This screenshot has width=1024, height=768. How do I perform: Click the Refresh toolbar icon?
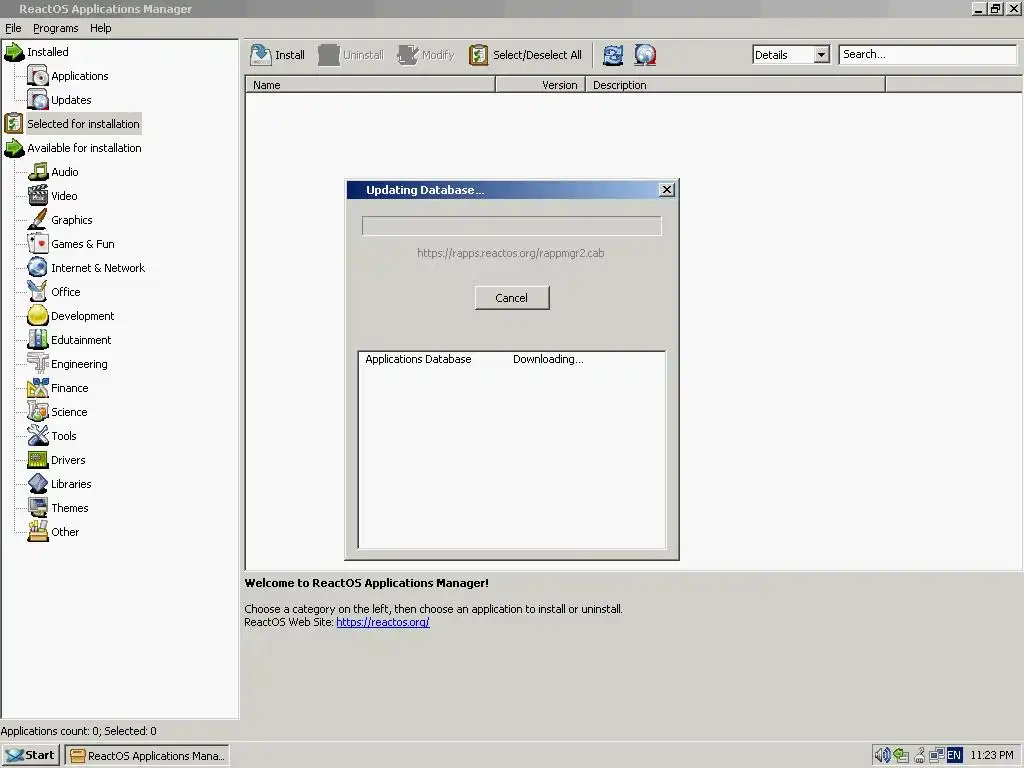pos(613,55)
